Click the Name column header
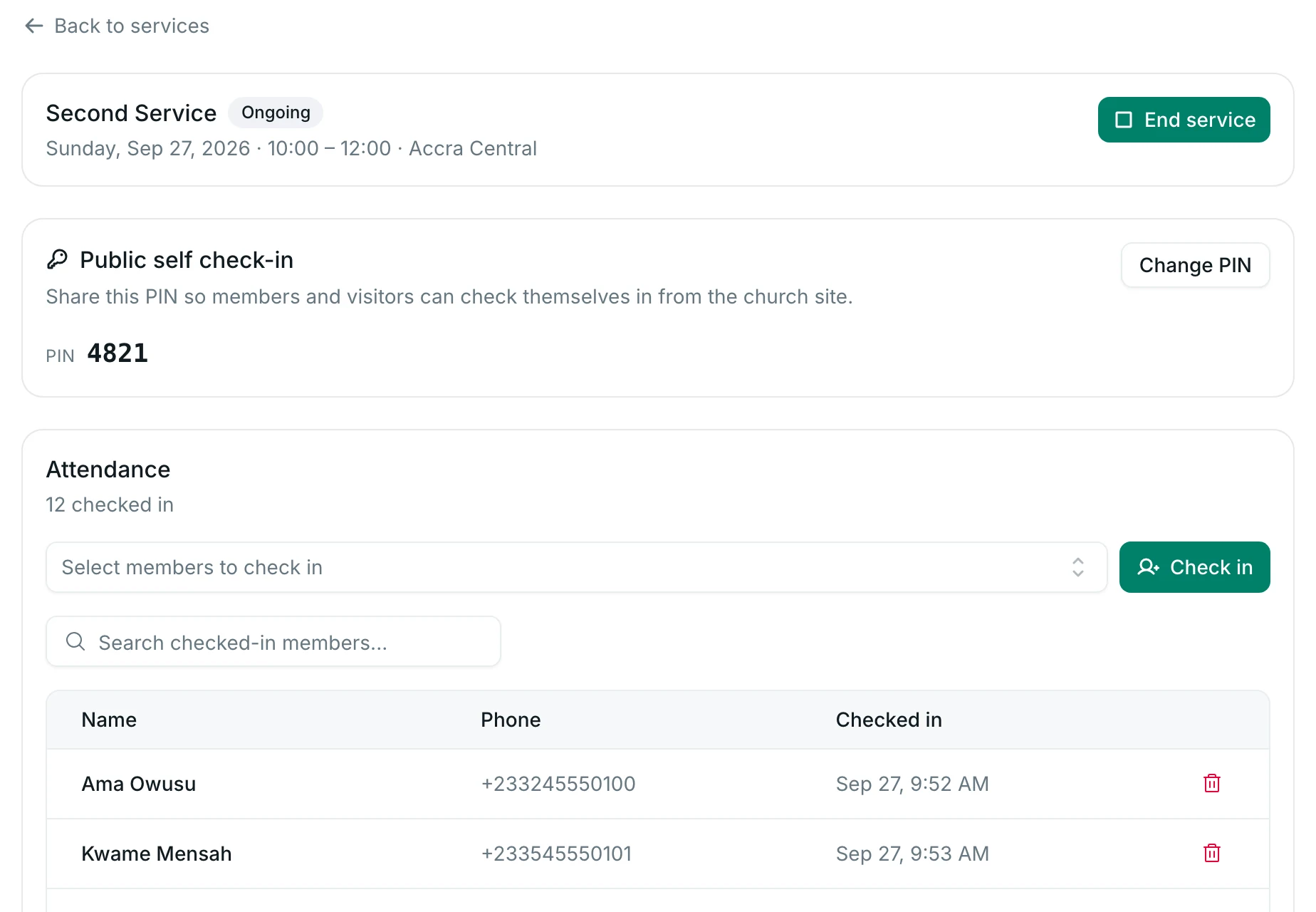The width and height of the screenshot is (1316, 912). pos(109,720)
